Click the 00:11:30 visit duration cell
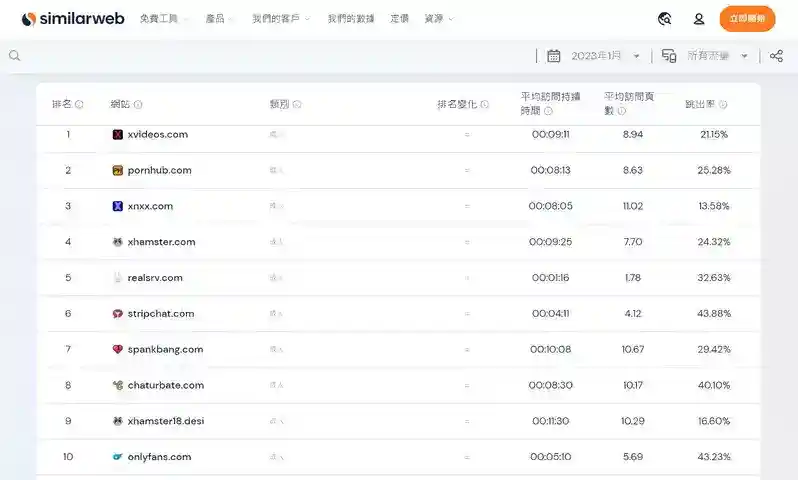Image resolution: width=798 pixels, height=480 pixels. point(551,421)
